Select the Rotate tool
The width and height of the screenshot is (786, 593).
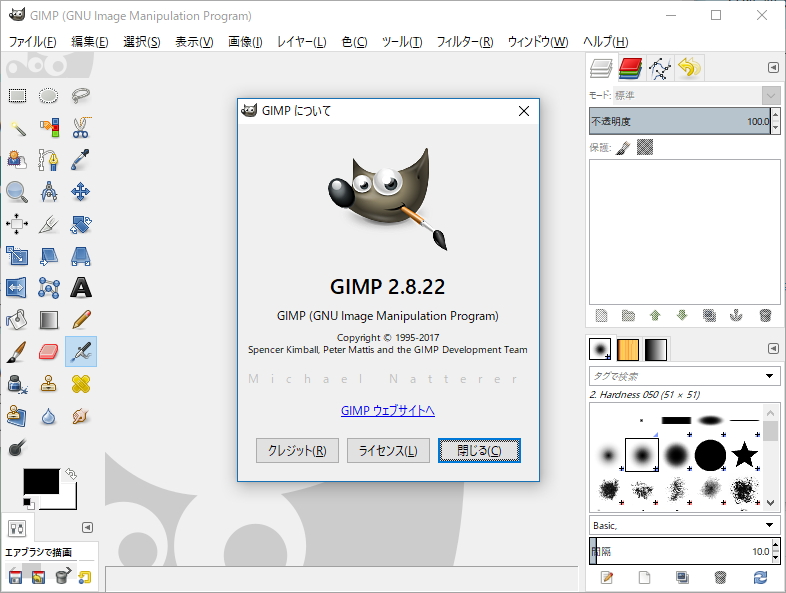81,224
